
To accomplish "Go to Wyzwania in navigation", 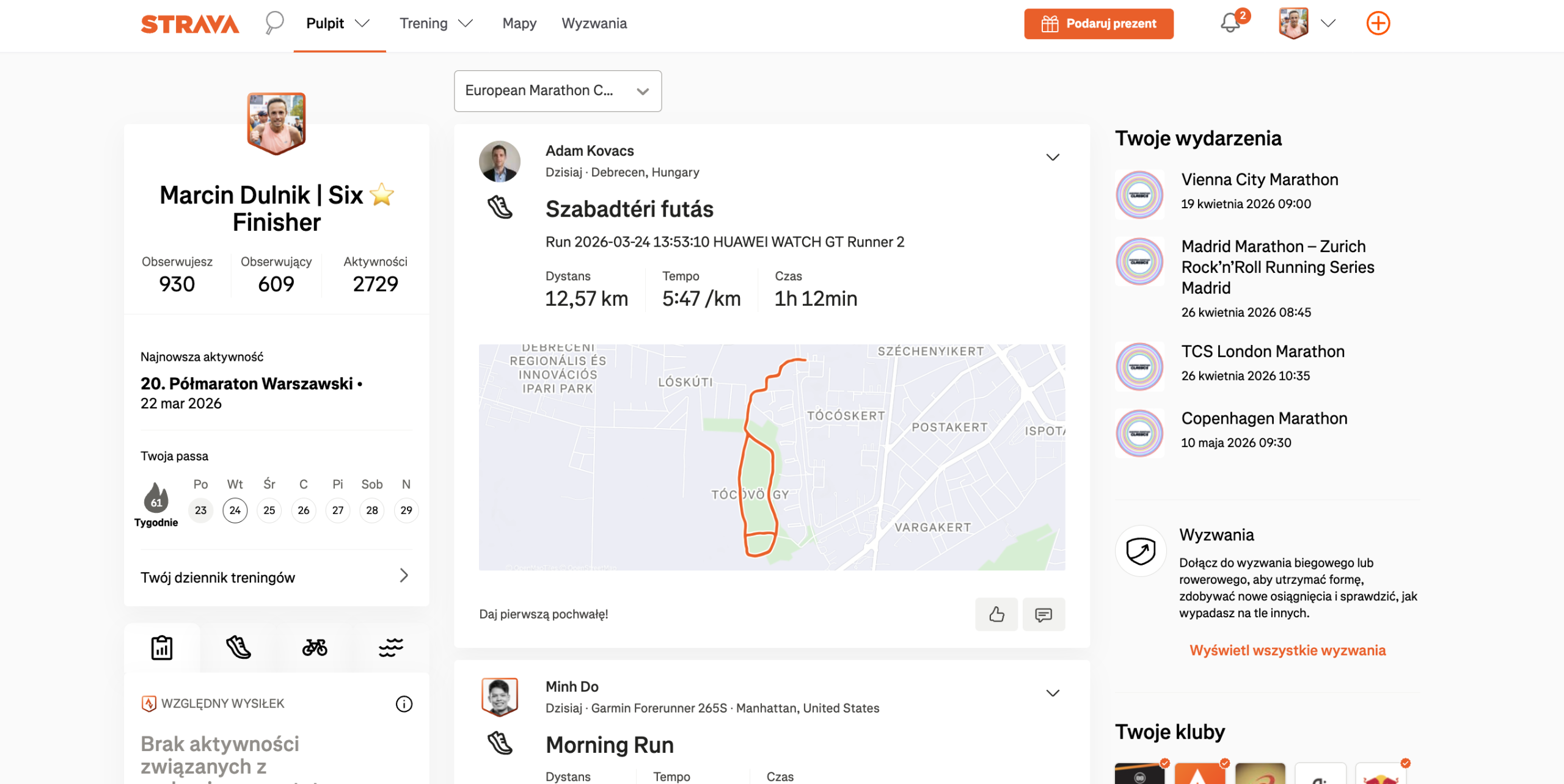I will pos(594,23).
